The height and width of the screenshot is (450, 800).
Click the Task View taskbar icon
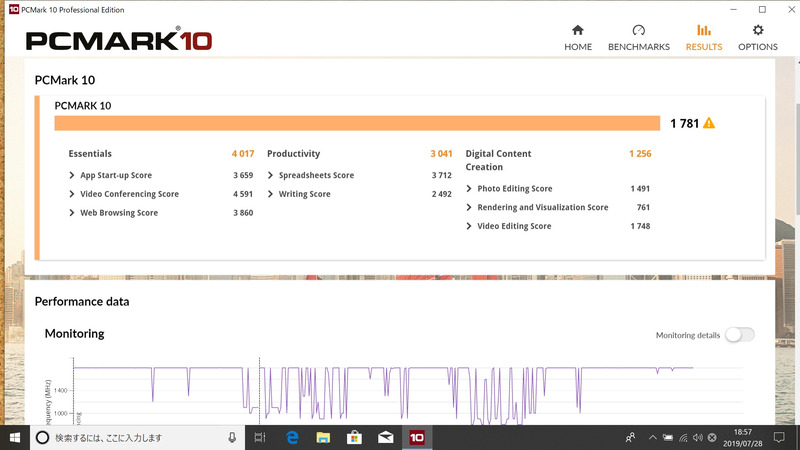click(260, 437)
